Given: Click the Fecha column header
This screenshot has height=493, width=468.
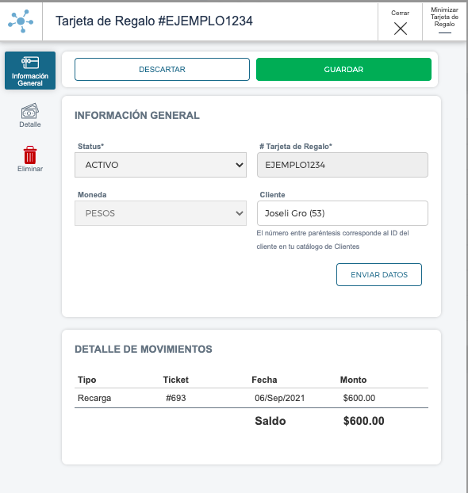Looking at the screenshot, I should 264,380.
